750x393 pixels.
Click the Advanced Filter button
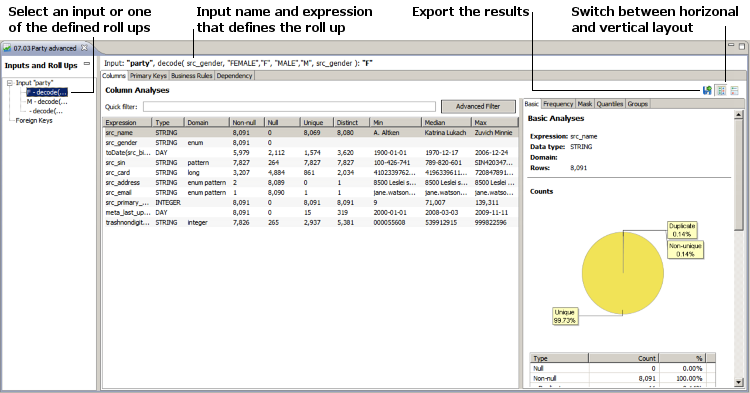[478, 107]
